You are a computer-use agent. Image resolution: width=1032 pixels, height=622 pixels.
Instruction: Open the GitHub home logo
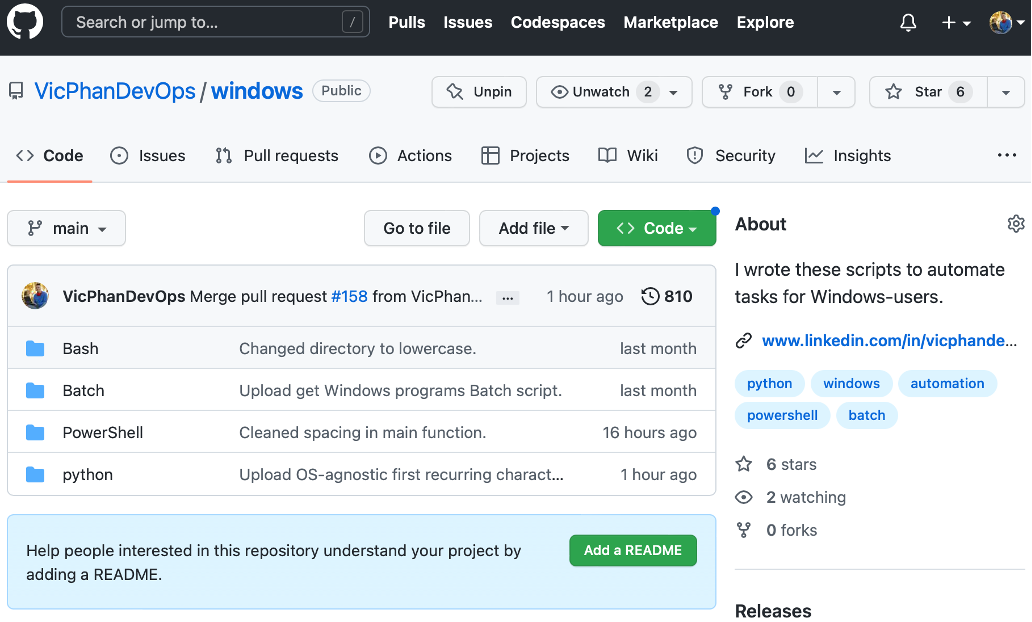click(x=25, y=21)
